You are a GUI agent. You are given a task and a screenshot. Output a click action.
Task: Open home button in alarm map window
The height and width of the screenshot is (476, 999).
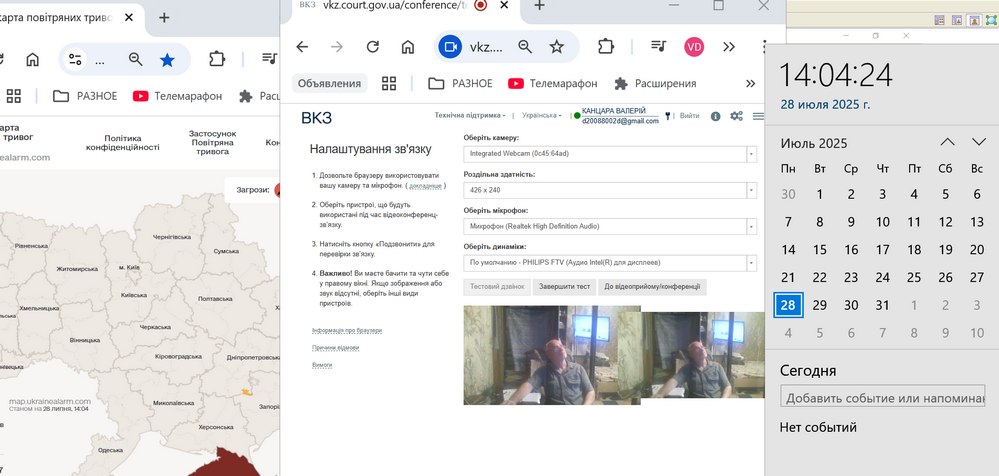coord(32,60)
